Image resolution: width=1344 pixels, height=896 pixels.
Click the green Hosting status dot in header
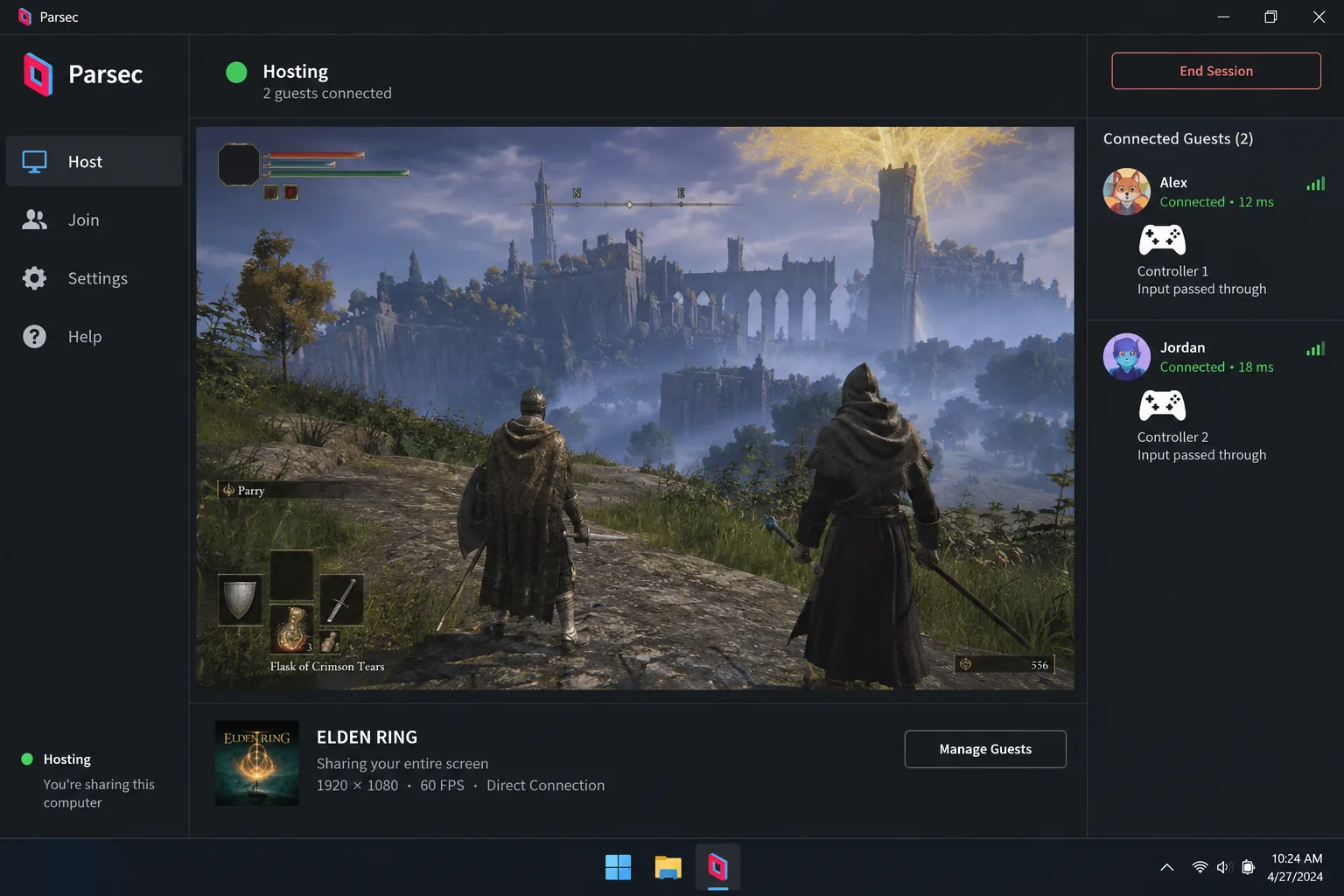point(236,72)
